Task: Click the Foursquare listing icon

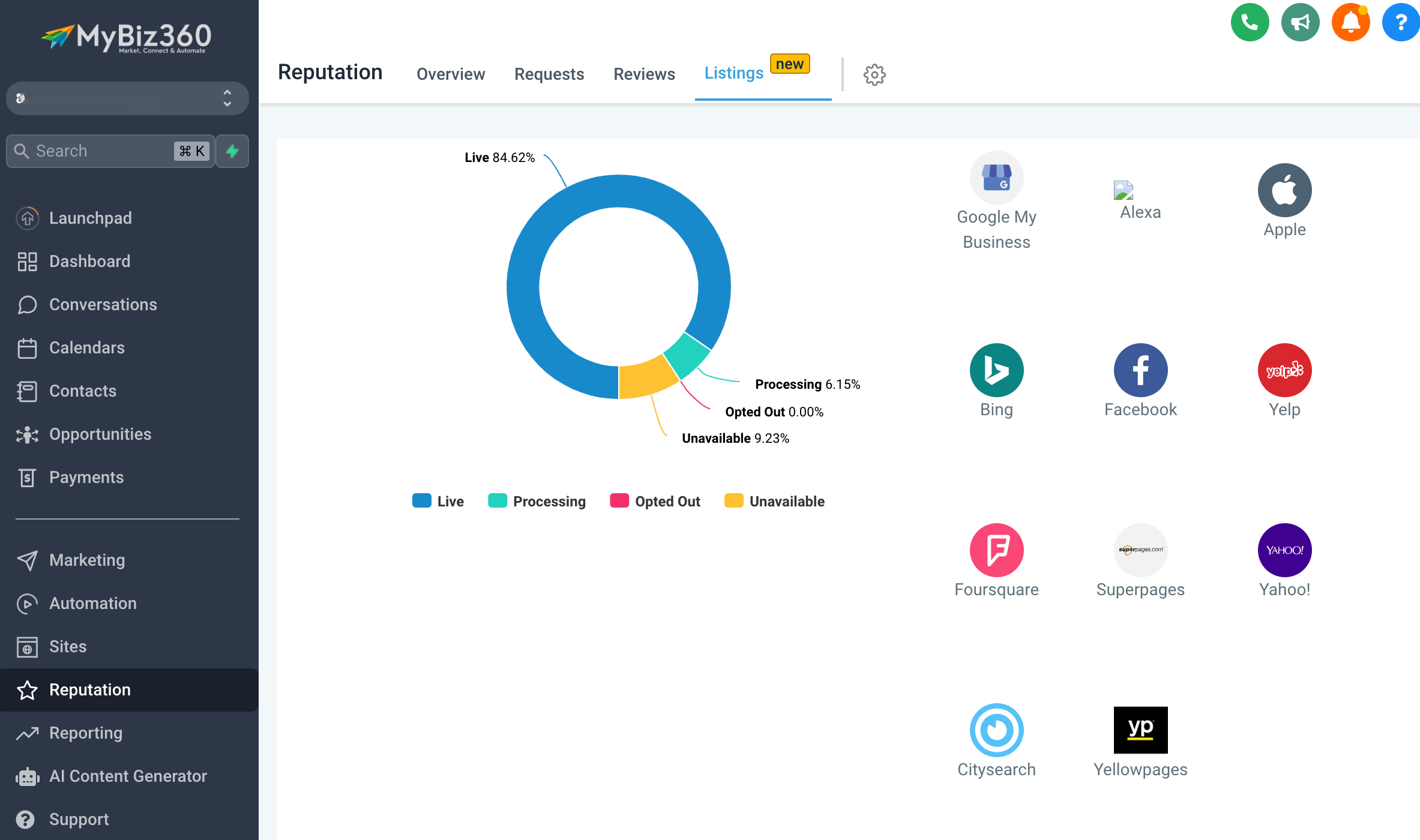Action: point(996,550)
